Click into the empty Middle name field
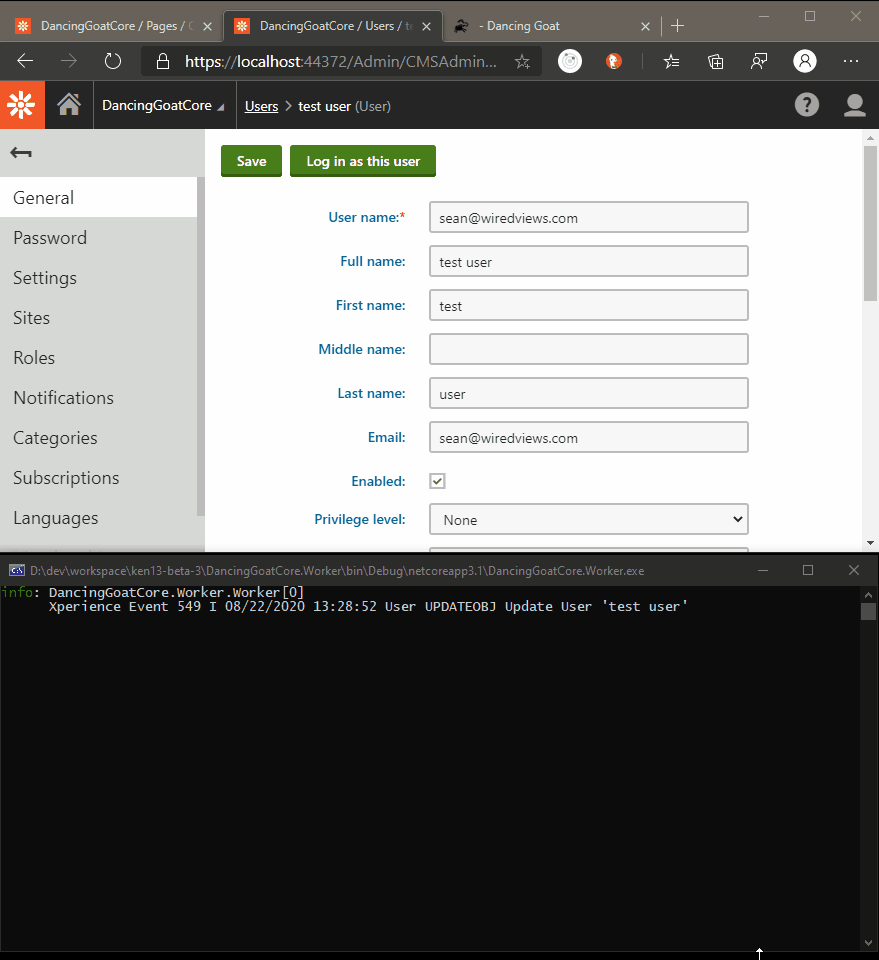The image size is (879, 960). pos(589,349)
